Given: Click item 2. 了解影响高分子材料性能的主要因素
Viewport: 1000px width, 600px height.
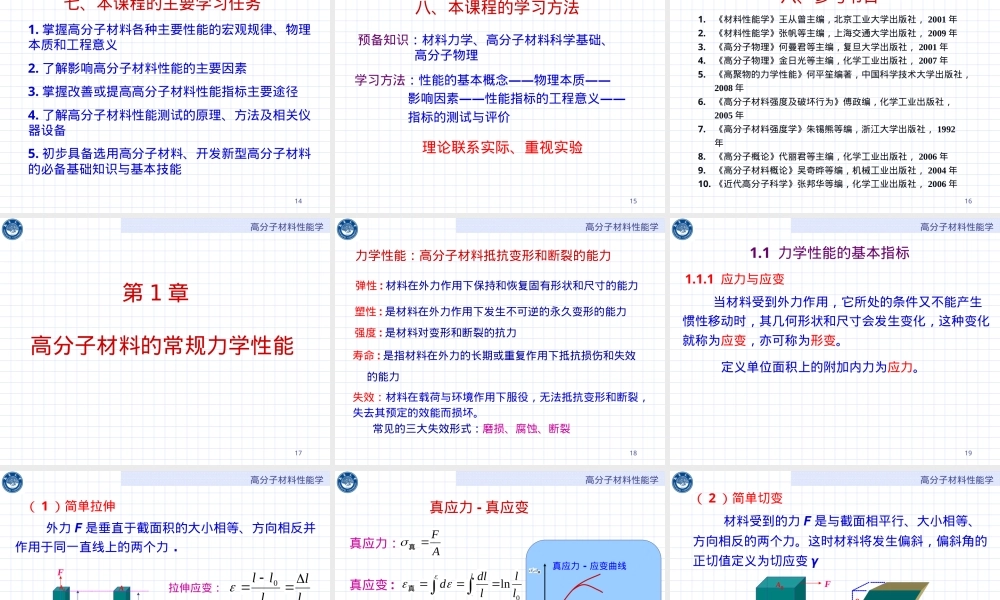Looking at the screenshot, I should pos(137,68).
